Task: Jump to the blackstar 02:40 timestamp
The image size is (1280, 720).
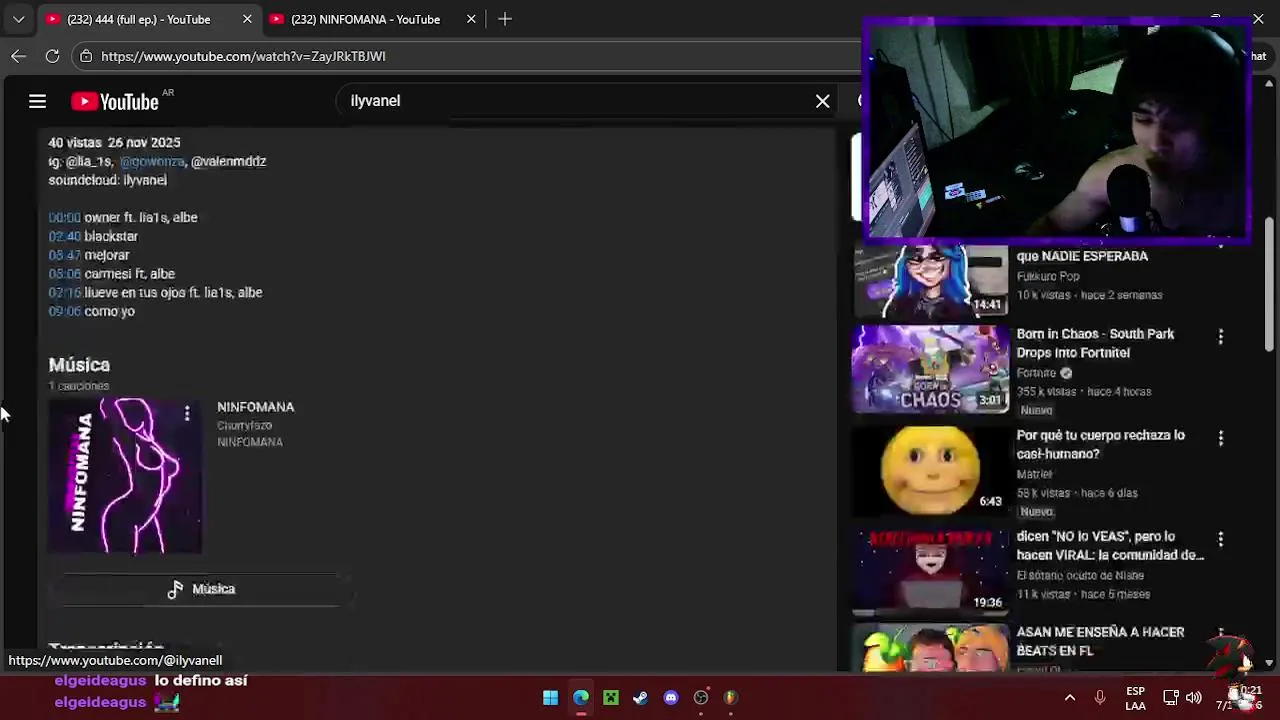Action: (65, 236)
